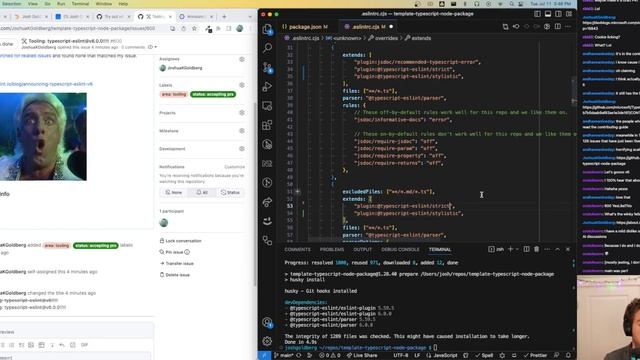Open Labels gear on GitHub issue
The width and height of the screenshot is (640, 360).
pyautogui.click(x=242, y=85)
